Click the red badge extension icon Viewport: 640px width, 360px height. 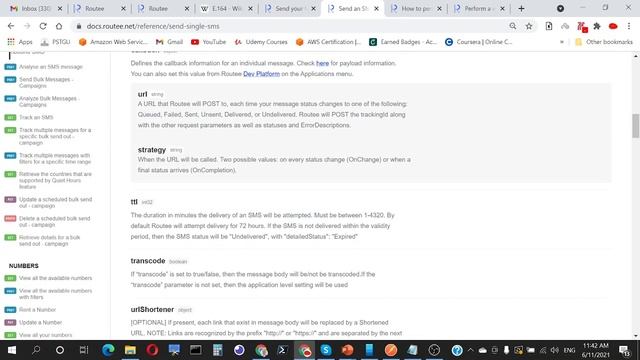[x=582, y=27]
